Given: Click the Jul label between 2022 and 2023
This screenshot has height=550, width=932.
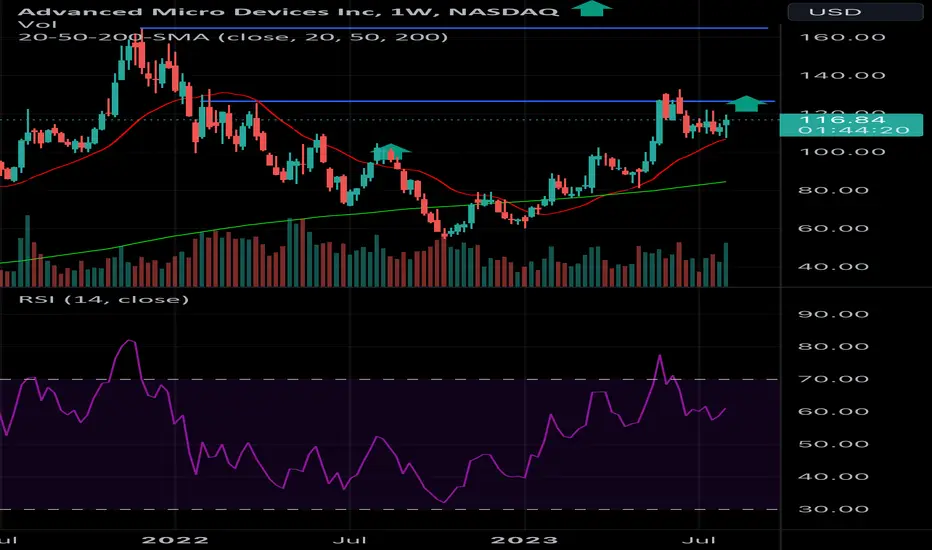Looking at the screenshot, I should [350, 540].
